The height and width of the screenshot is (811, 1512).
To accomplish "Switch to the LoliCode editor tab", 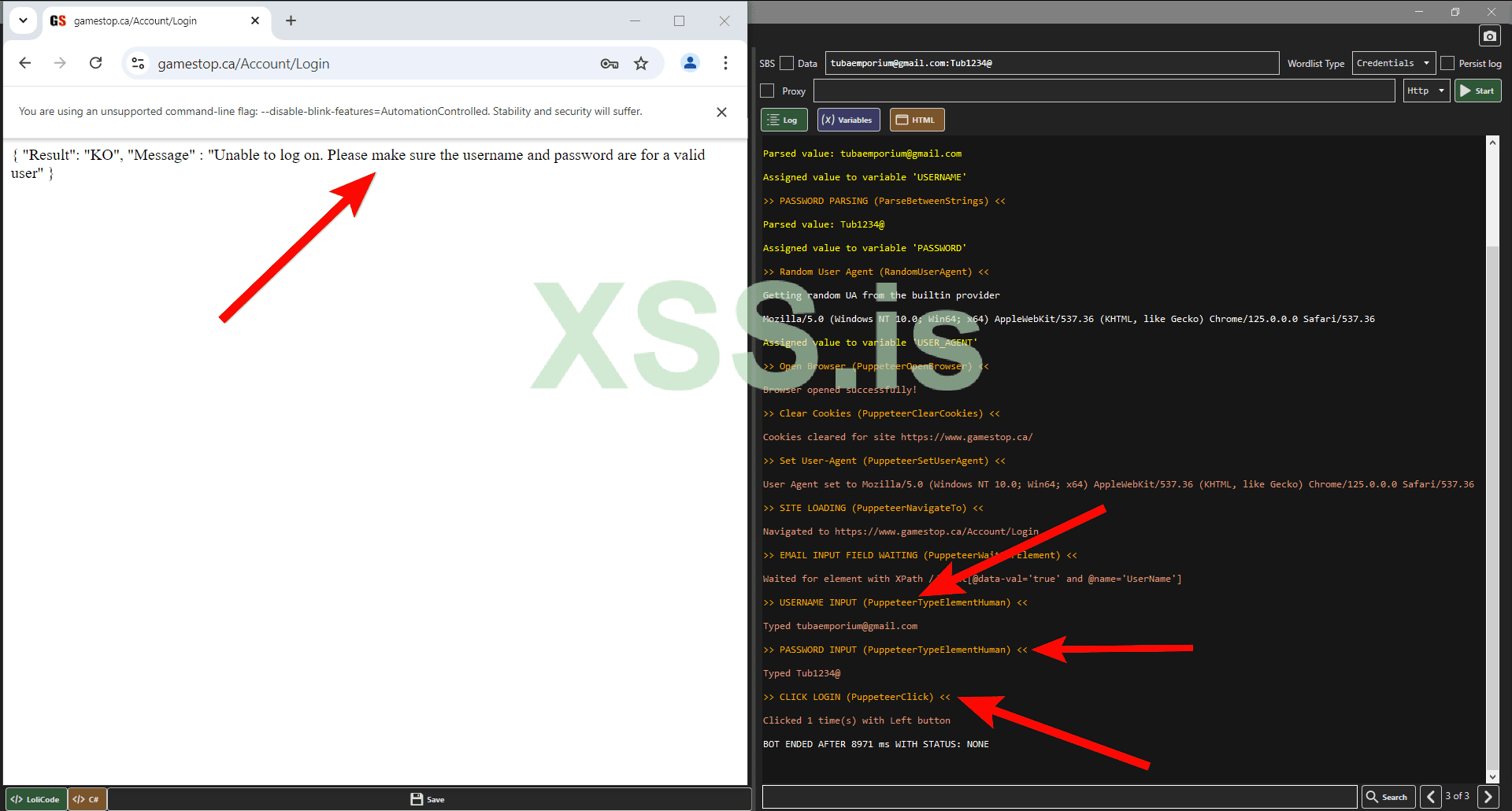I will tap(36, 799).
